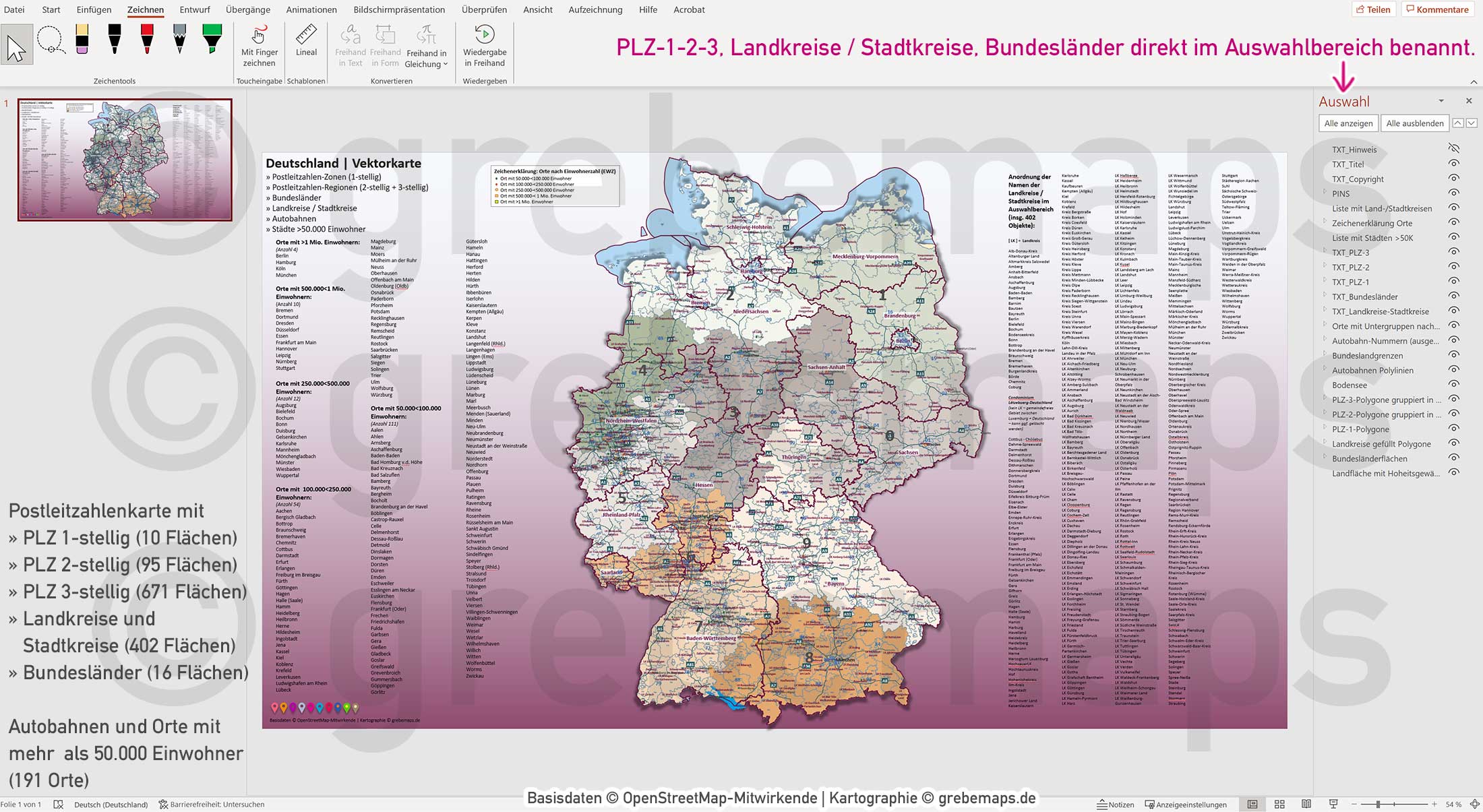The image size is (1483, 812).
Task: Switch to the Animationen ribbon tab
Action: [311, 9]
